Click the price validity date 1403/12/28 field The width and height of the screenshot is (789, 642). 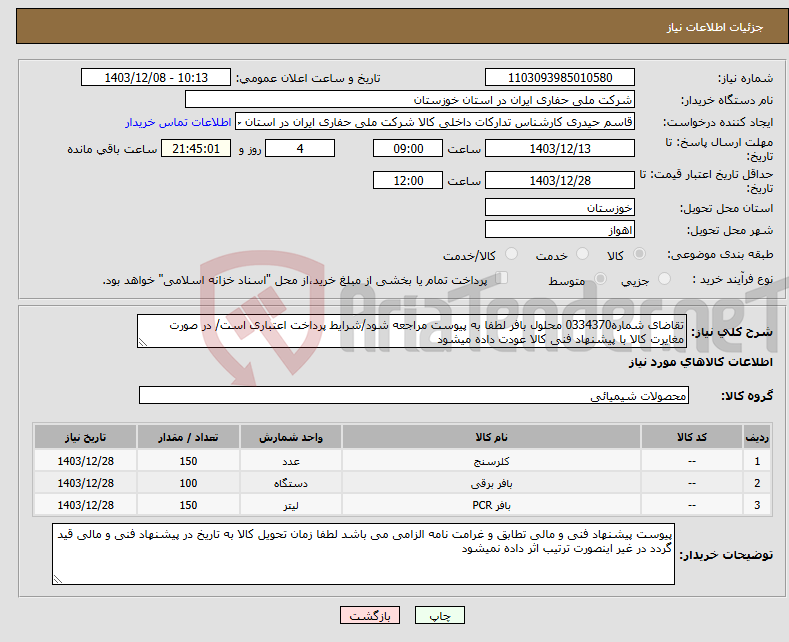(560, 180)
